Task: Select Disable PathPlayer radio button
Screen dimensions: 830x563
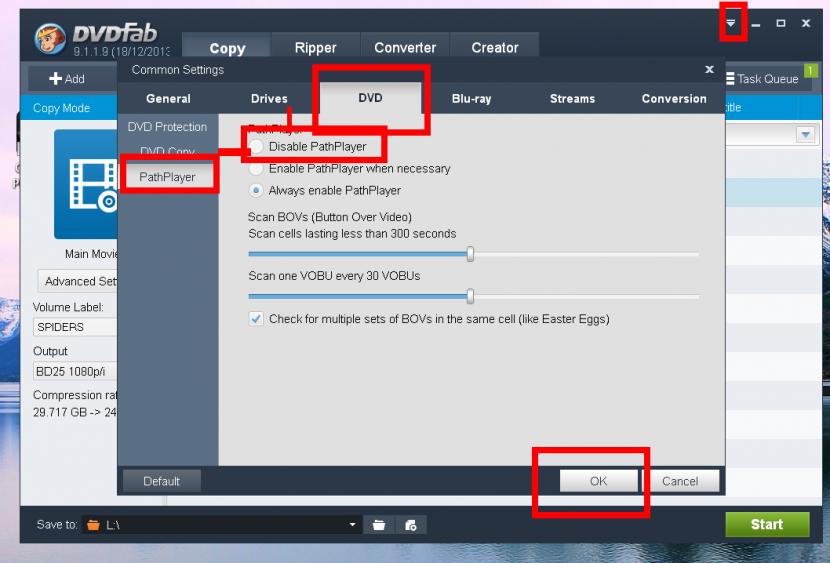Action: tap(256, 147)
